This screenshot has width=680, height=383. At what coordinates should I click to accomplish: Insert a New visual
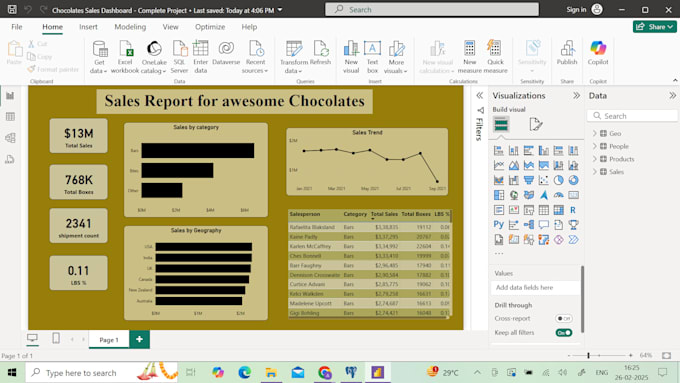point(351,57)
